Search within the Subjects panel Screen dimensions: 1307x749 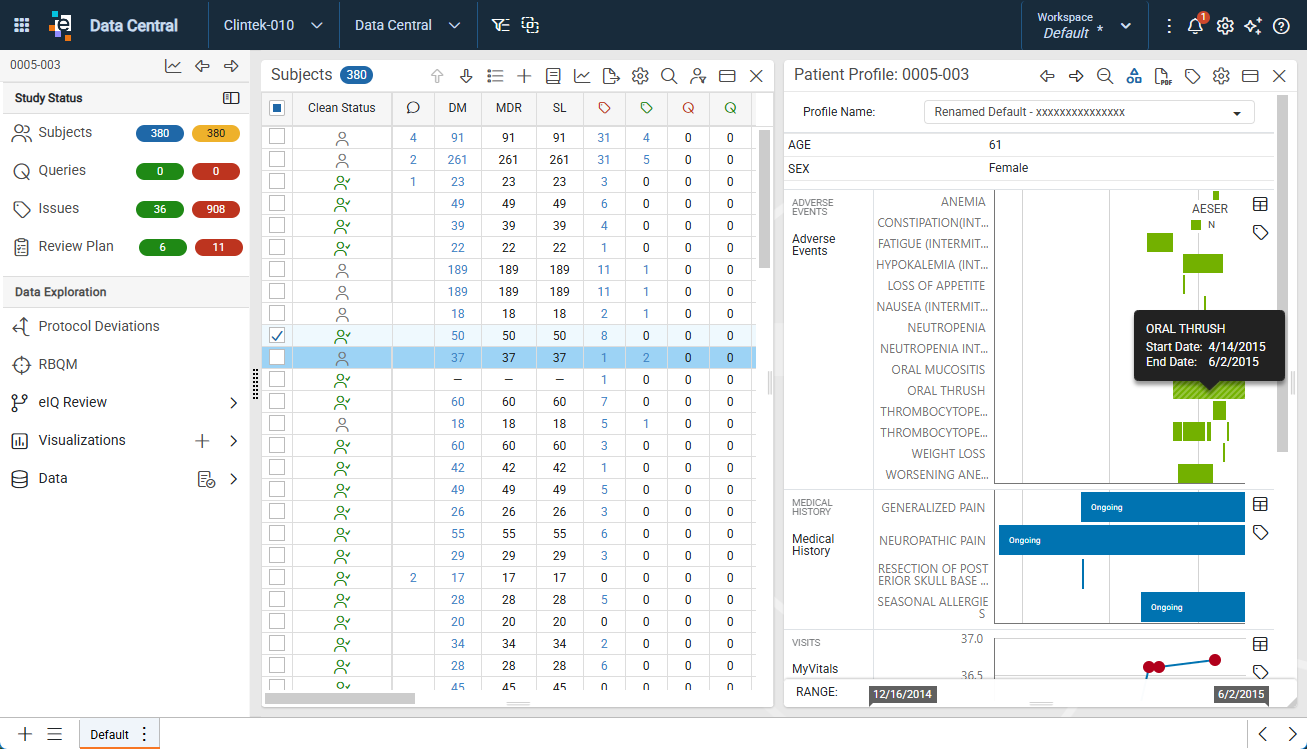coord(669,76)
